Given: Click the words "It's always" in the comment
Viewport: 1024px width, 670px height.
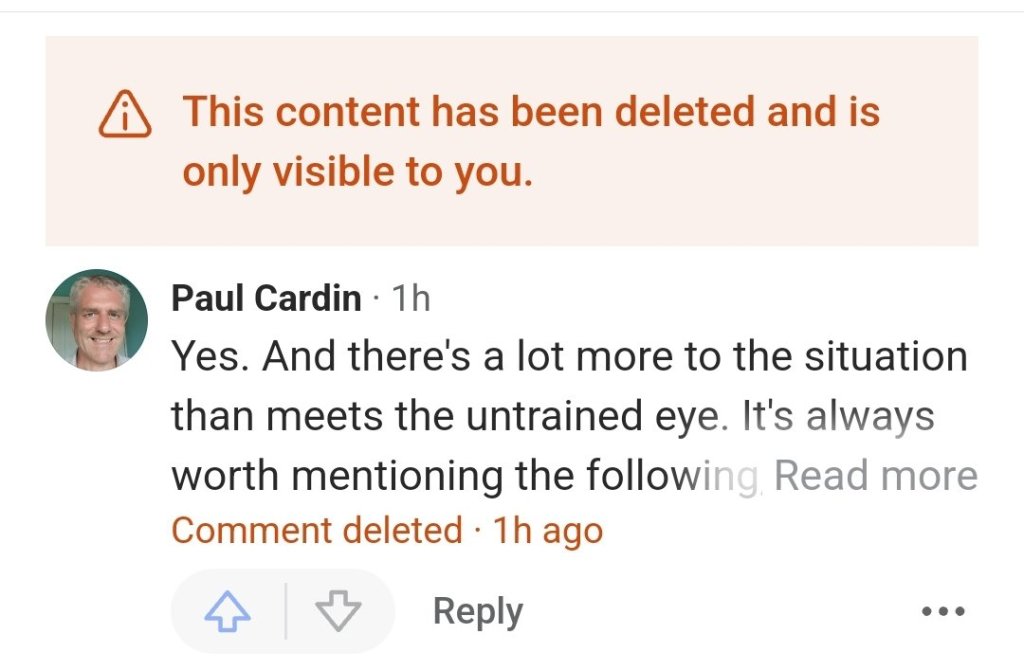Looking at the screenshot, I should (838, 416).
